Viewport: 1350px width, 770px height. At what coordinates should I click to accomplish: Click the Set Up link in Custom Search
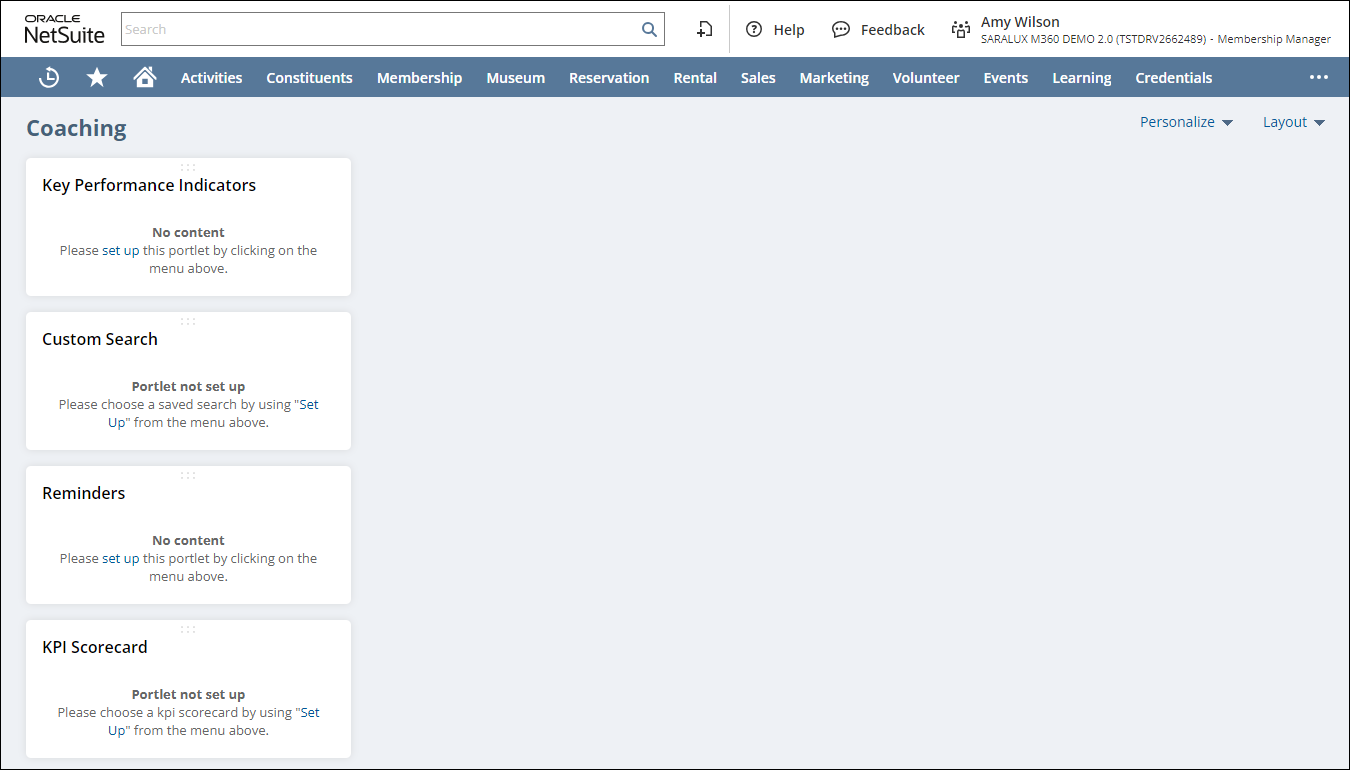[x=309, y=405]
